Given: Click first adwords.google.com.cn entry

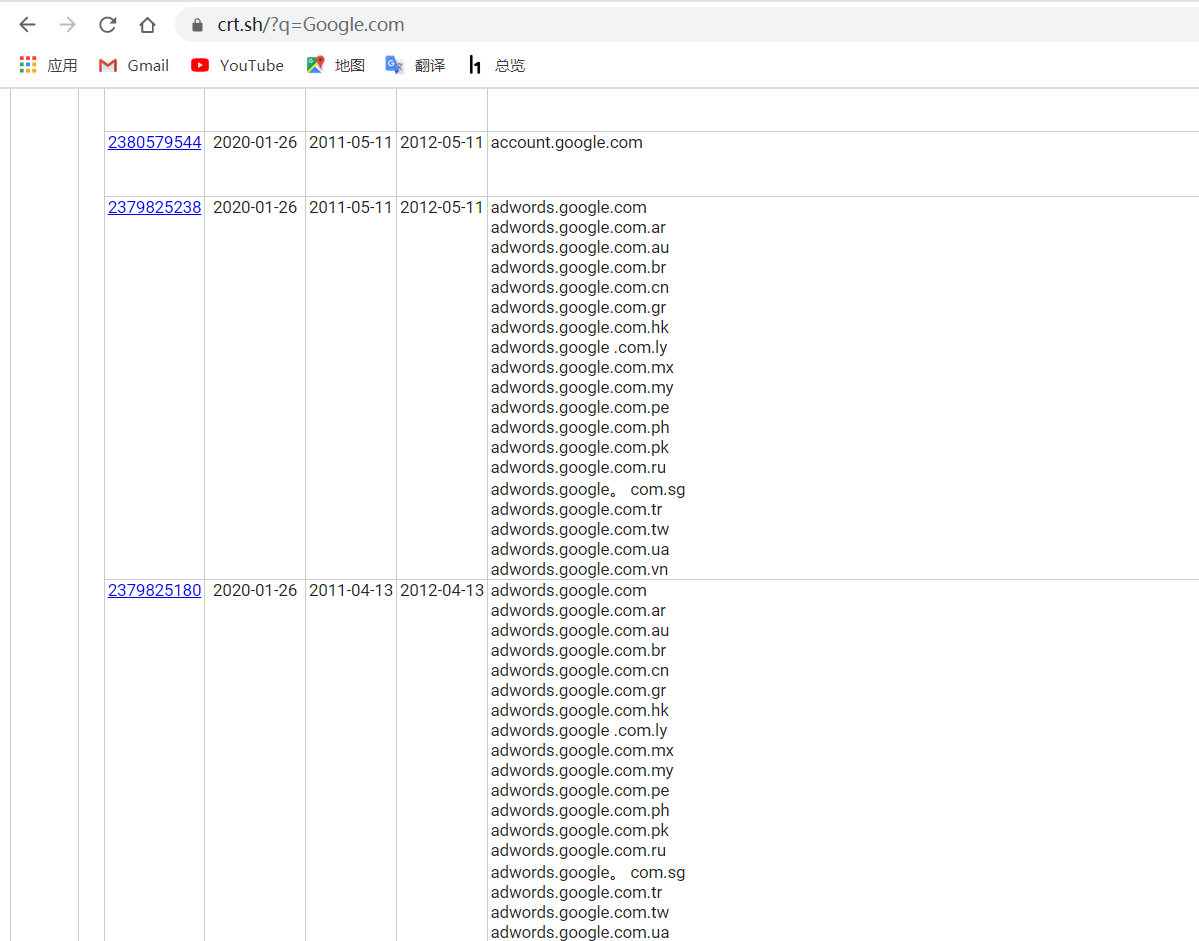Looking at the screenshot, I should 580,287.
